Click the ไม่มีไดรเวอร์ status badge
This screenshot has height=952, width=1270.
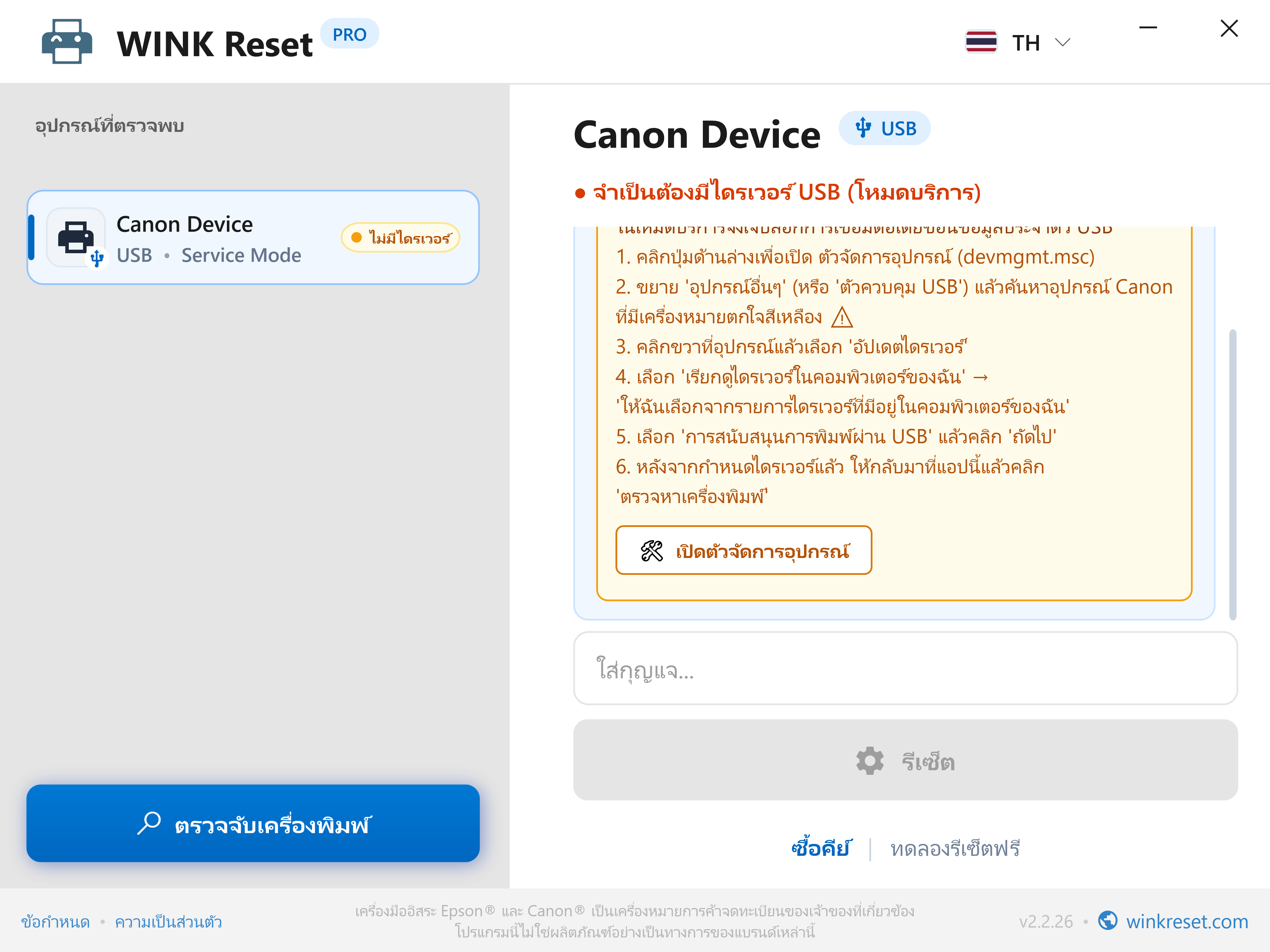point(401,238)
